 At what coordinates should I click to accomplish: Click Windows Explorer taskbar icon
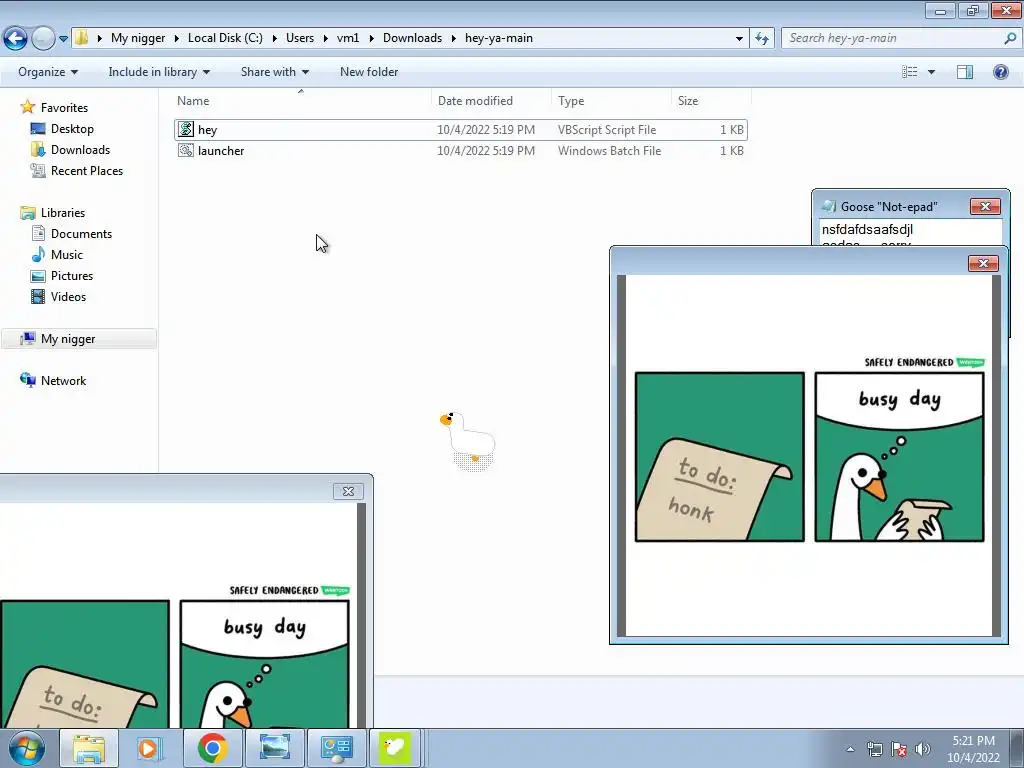pyautogui.click(x=89, y=748)
